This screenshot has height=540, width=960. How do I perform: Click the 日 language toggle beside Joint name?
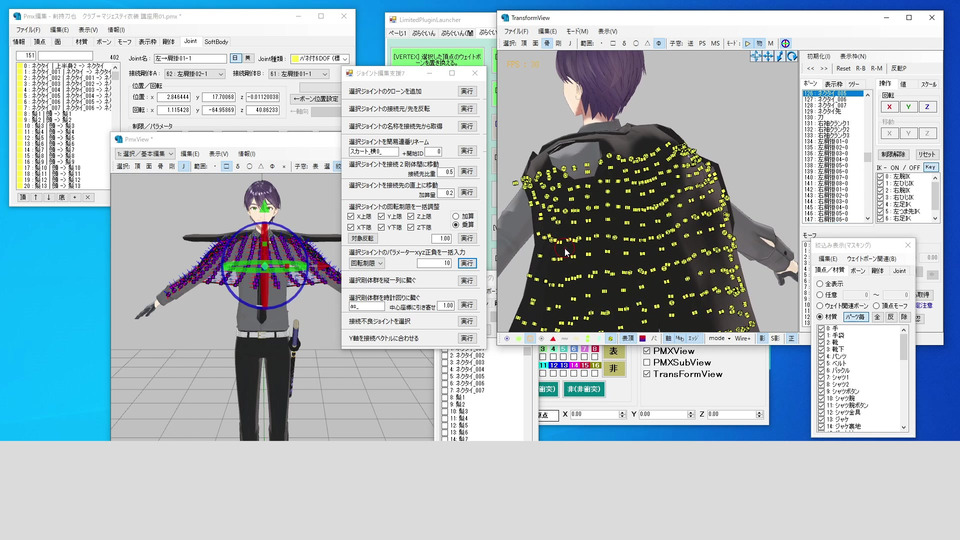236,58
